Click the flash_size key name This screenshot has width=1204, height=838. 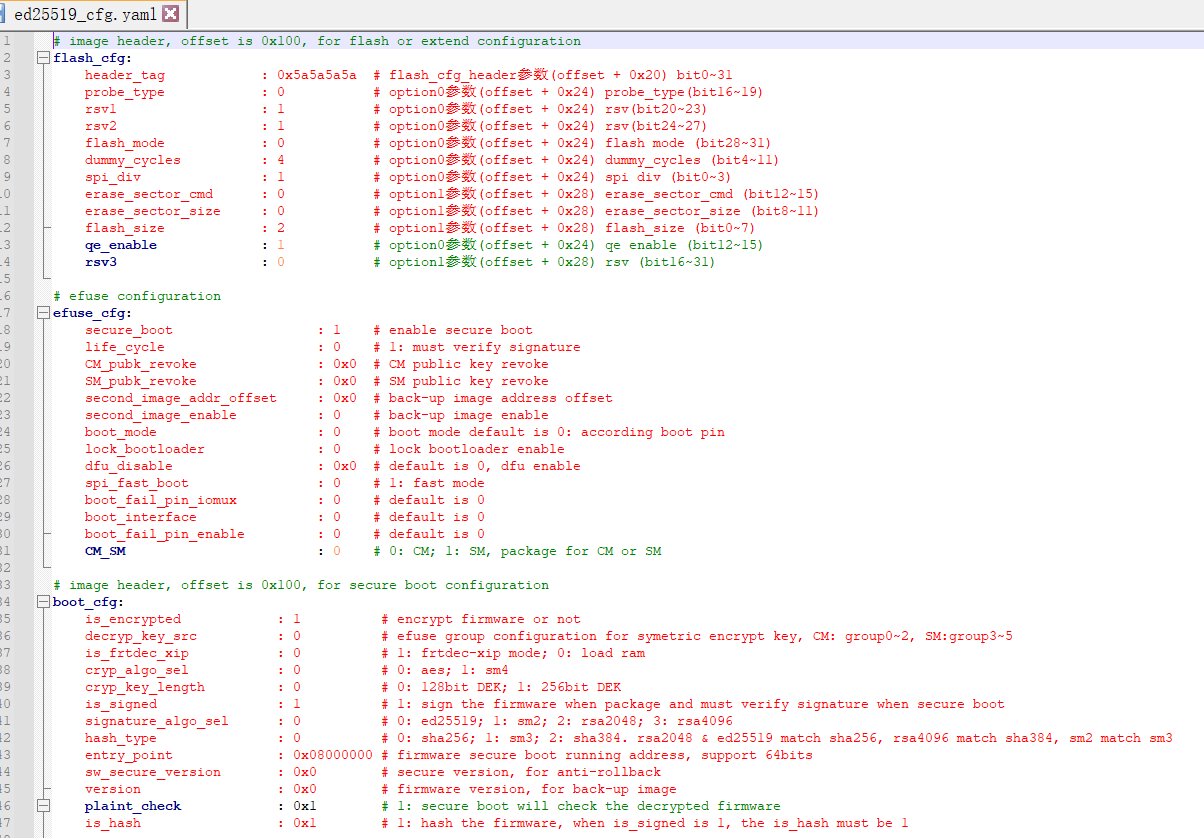tap(125, 228)
